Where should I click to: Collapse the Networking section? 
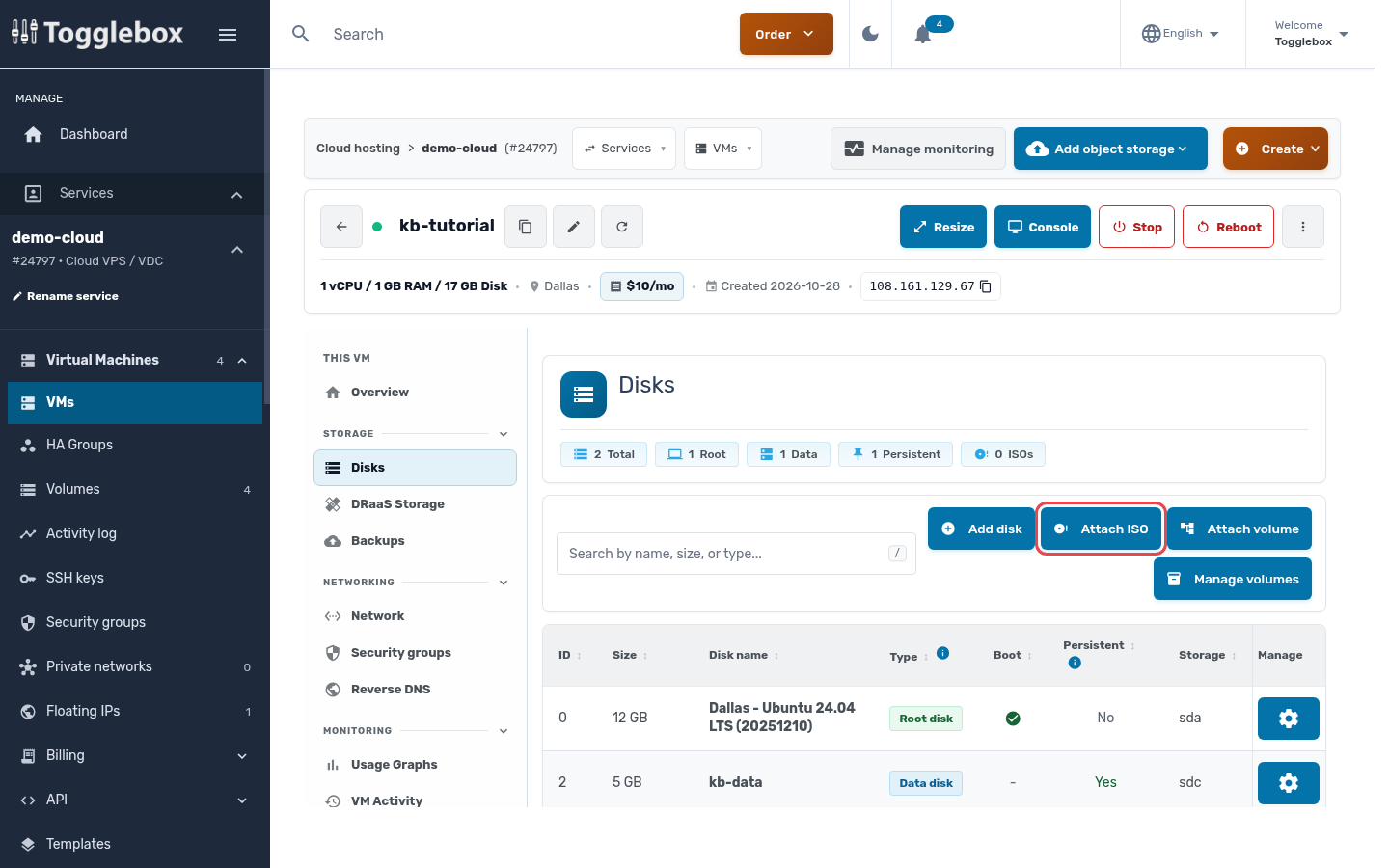point(504,583)
